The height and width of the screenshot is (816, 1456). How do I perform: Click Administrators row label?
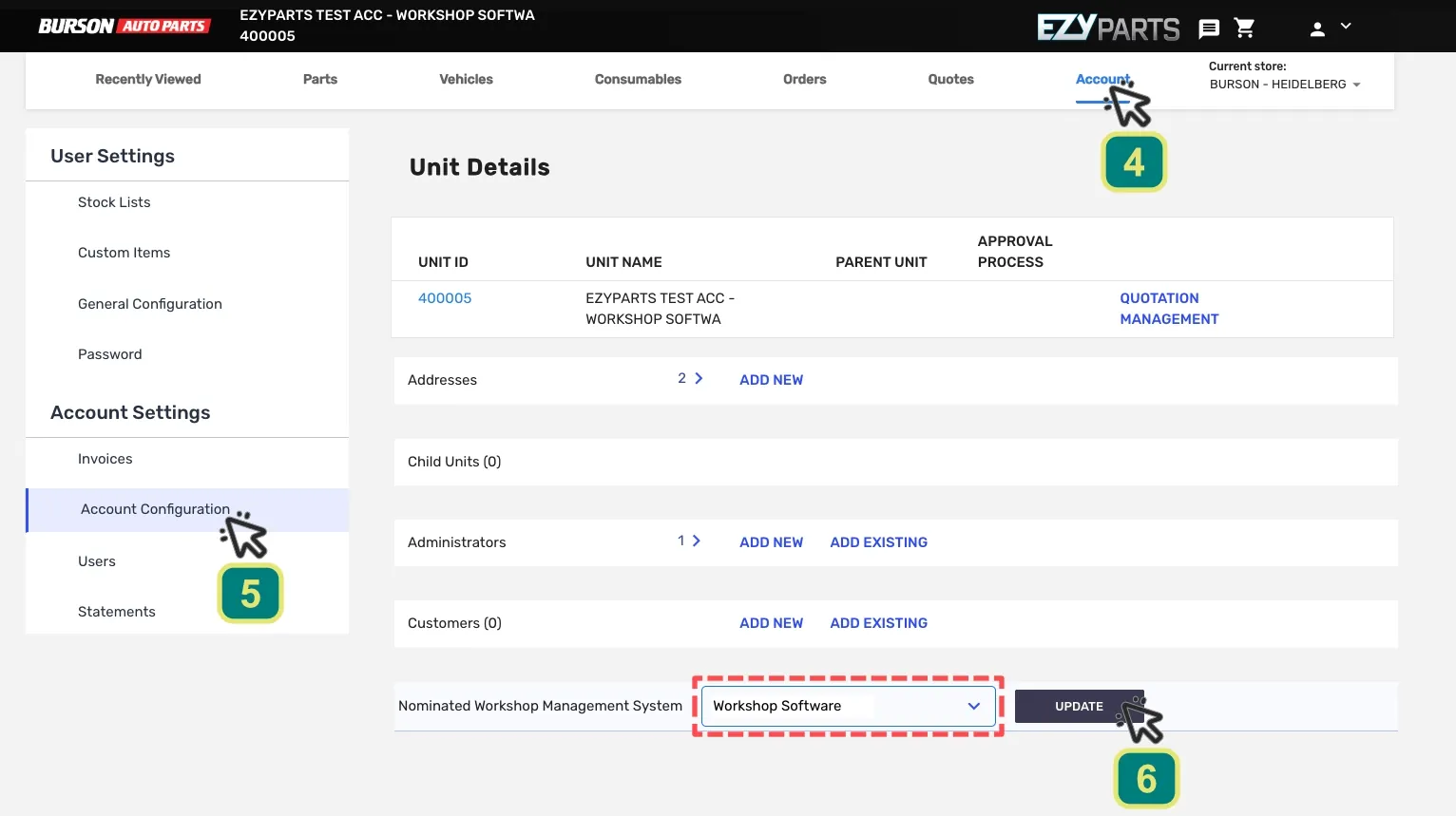coord(456,542)
